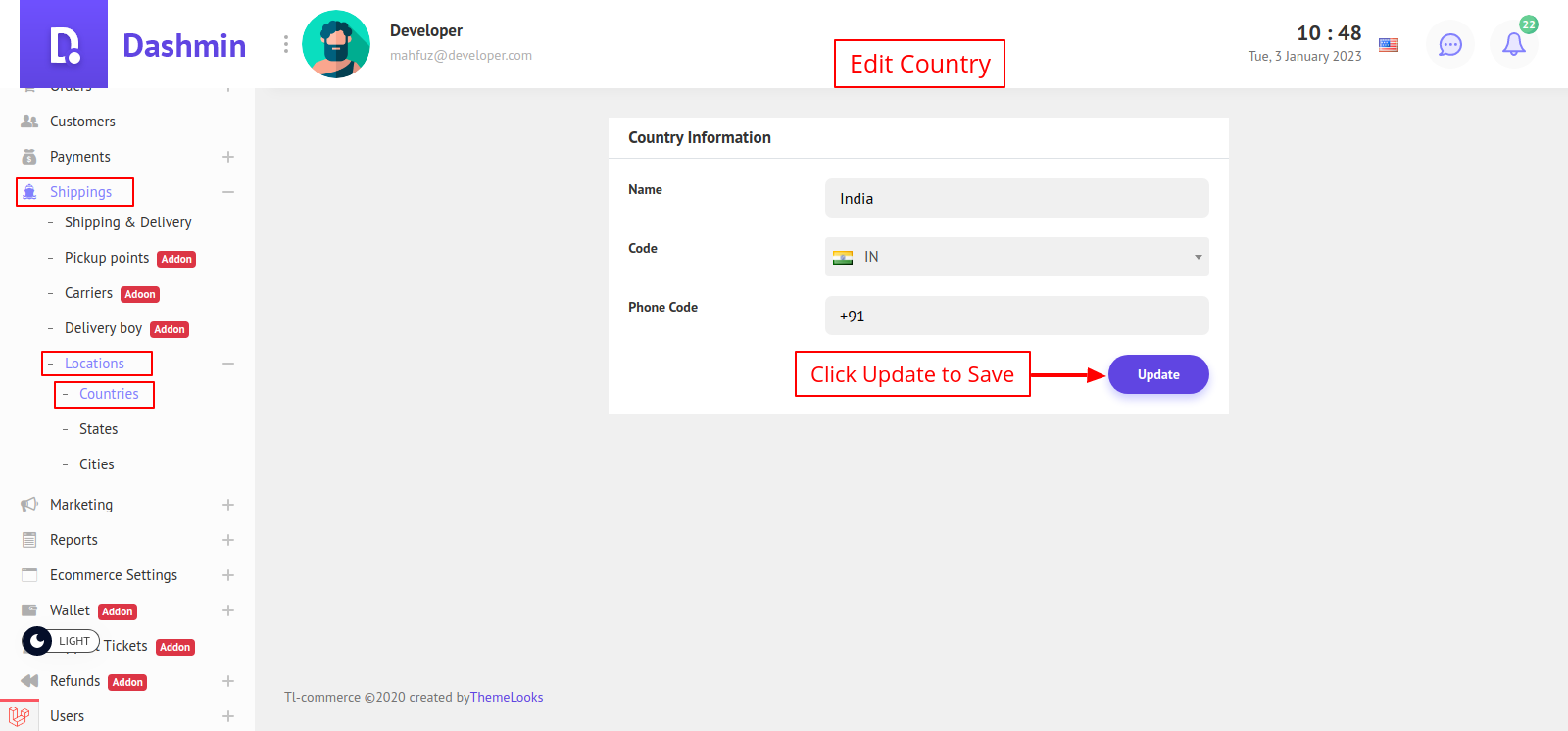Collapse the Locations submenu

tap(228, 364)
